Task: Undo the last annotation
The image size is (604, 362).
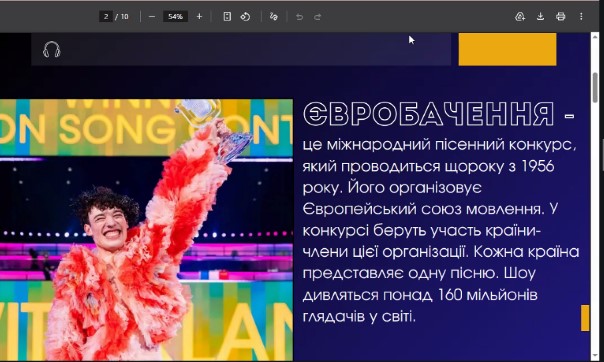Action: pos(299,17)
